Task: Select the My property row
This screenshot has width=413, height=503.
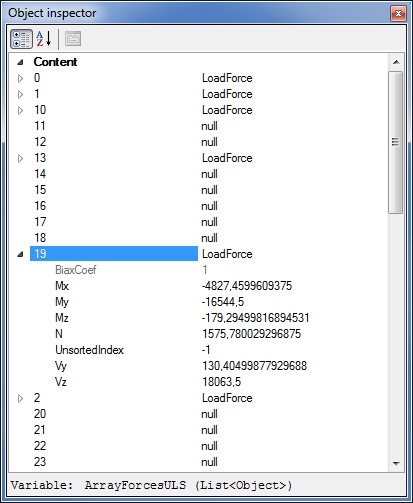Action: coord(197,302)
